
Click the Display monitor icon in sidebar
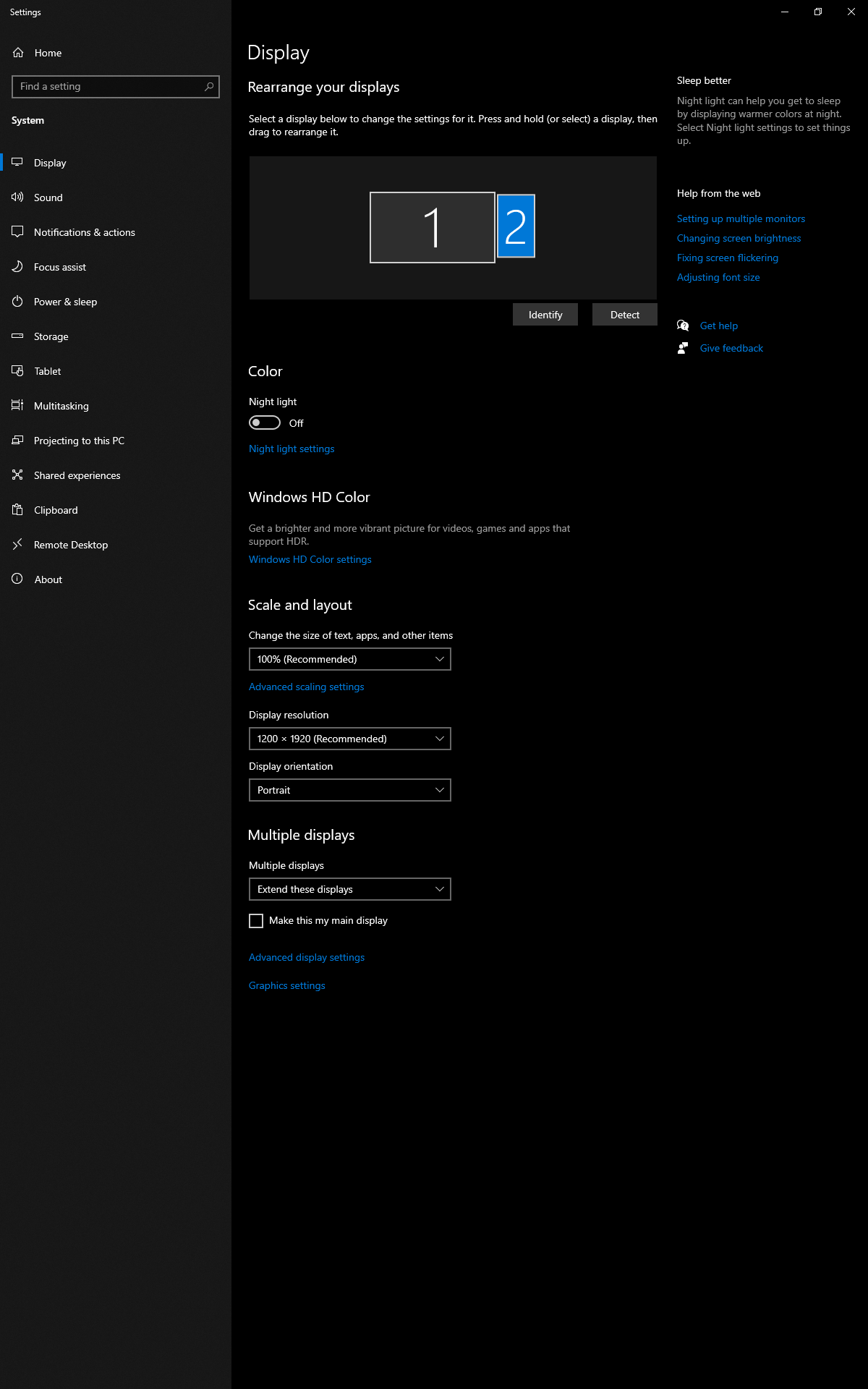[17, 162]
